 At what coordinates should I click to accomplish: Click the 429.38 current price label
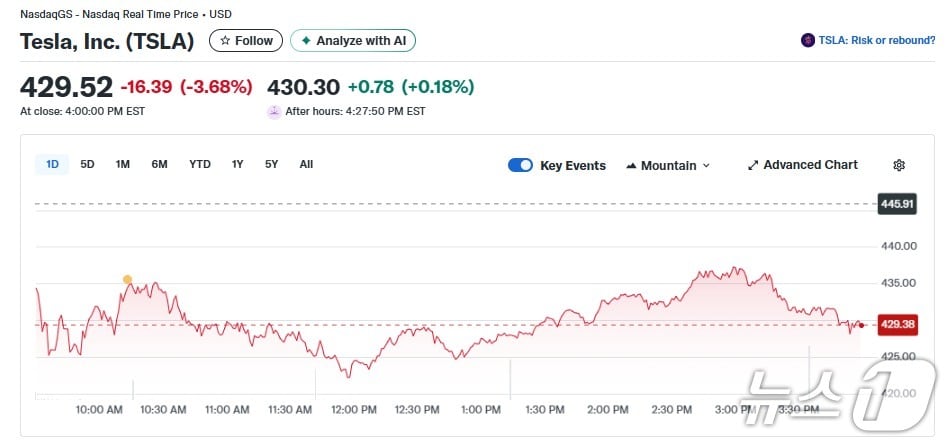(897, 324)
